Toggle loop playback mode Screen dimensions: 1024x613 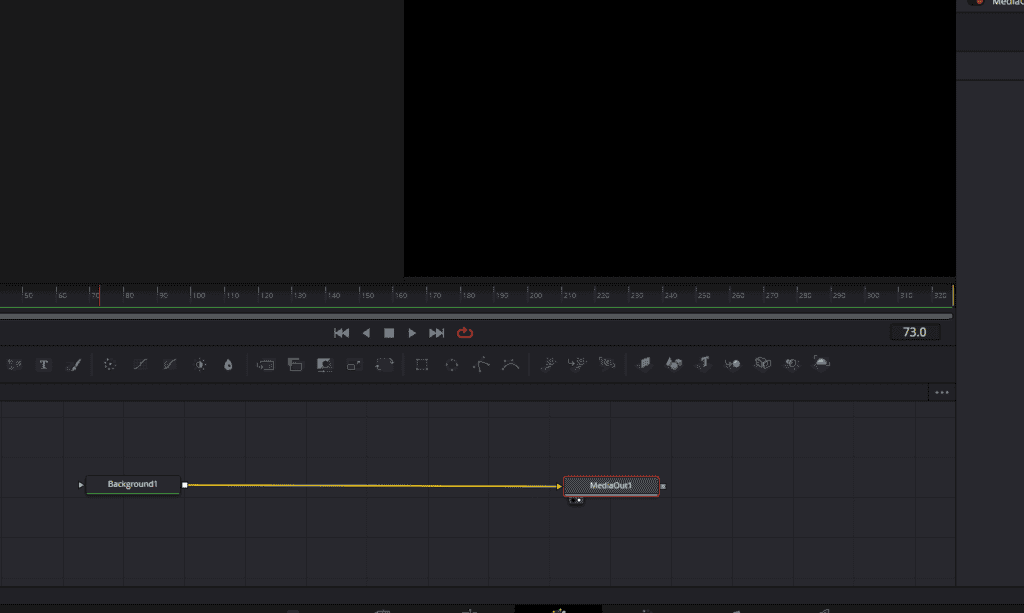tap(465, 333)
